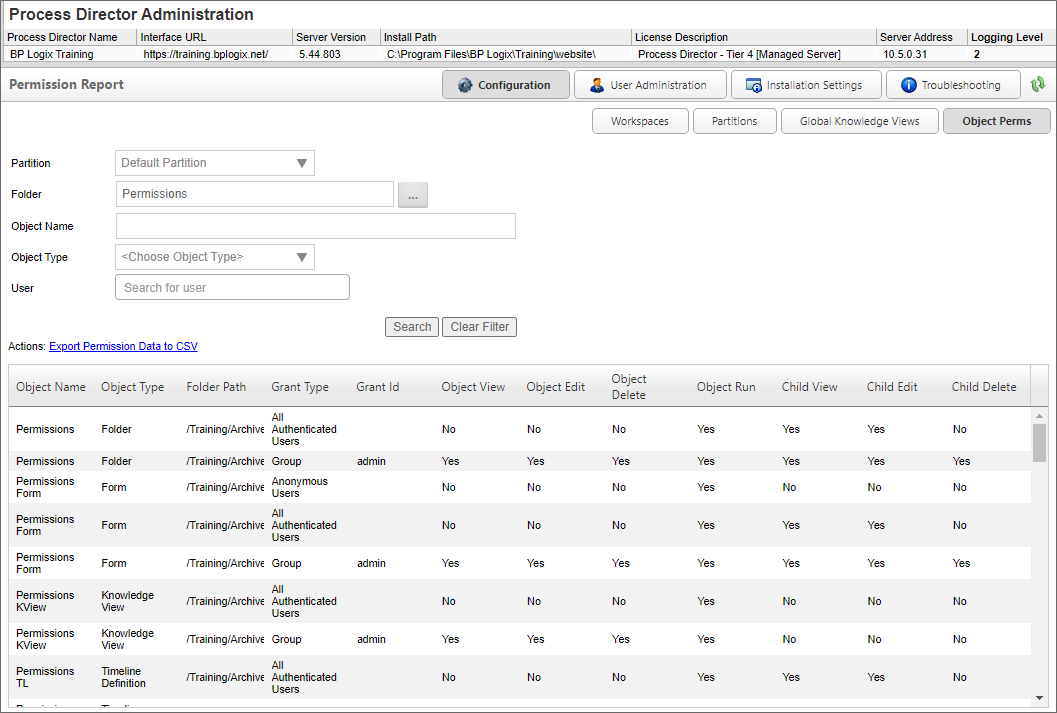Click the table scrollbar down arrow
The height and width of the screenshot is (713, 1057).
coord(1039,697)
